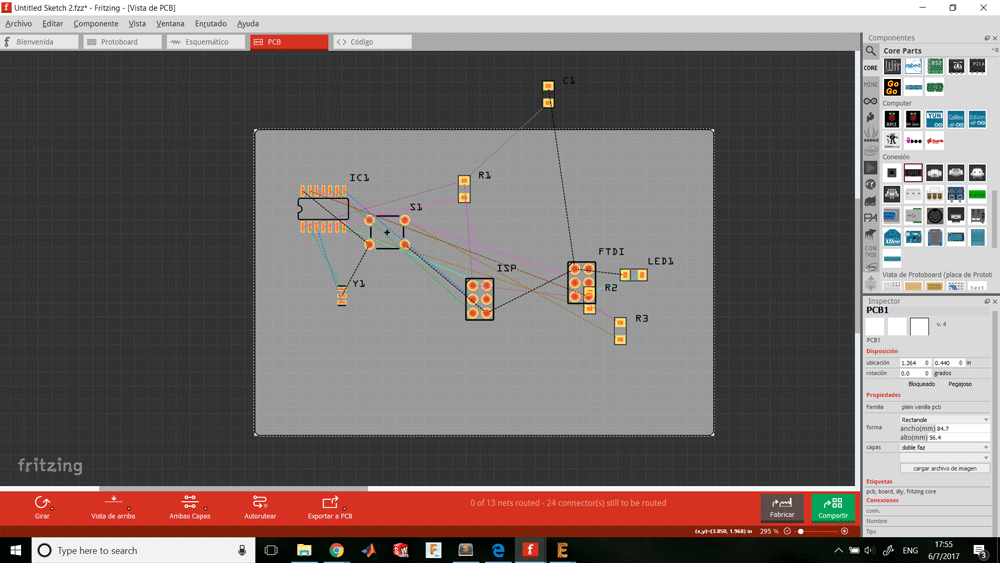Open Fritzing in Windows taskbar
The width and height of the screenshot is (1000, 563).
530,550
